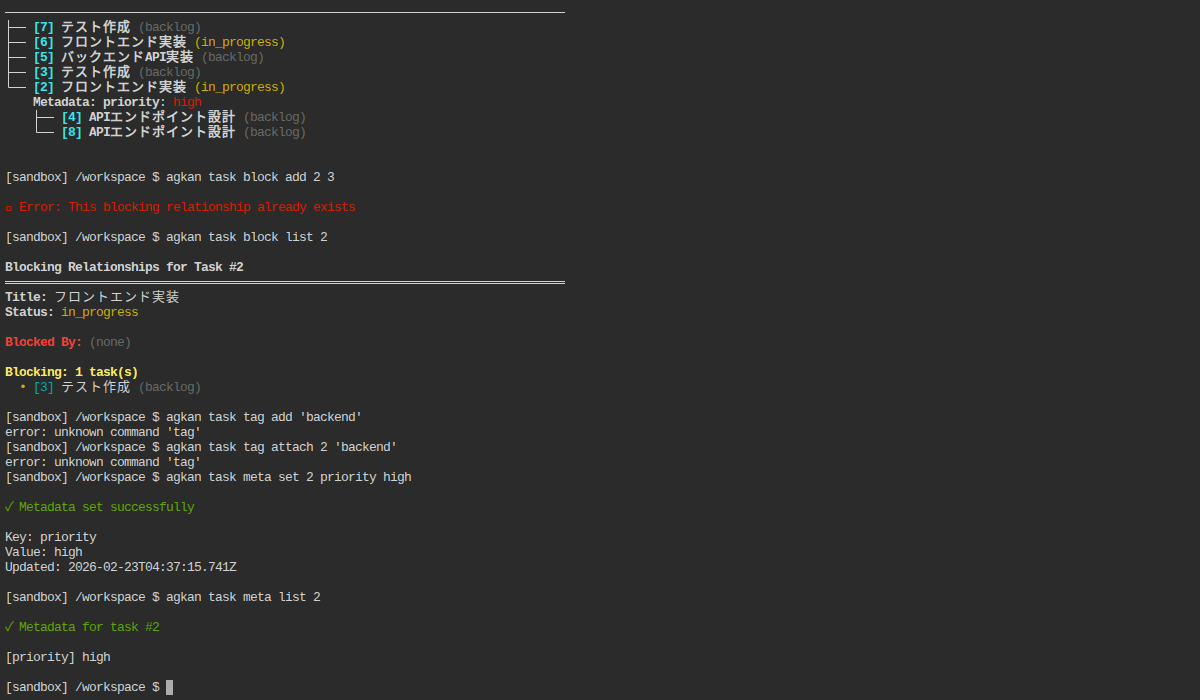Click the Updated timestamp 2026-02-23T04:37:15.741Z
The height and width of the screenshot is (700, 1200).
(152, 567)
